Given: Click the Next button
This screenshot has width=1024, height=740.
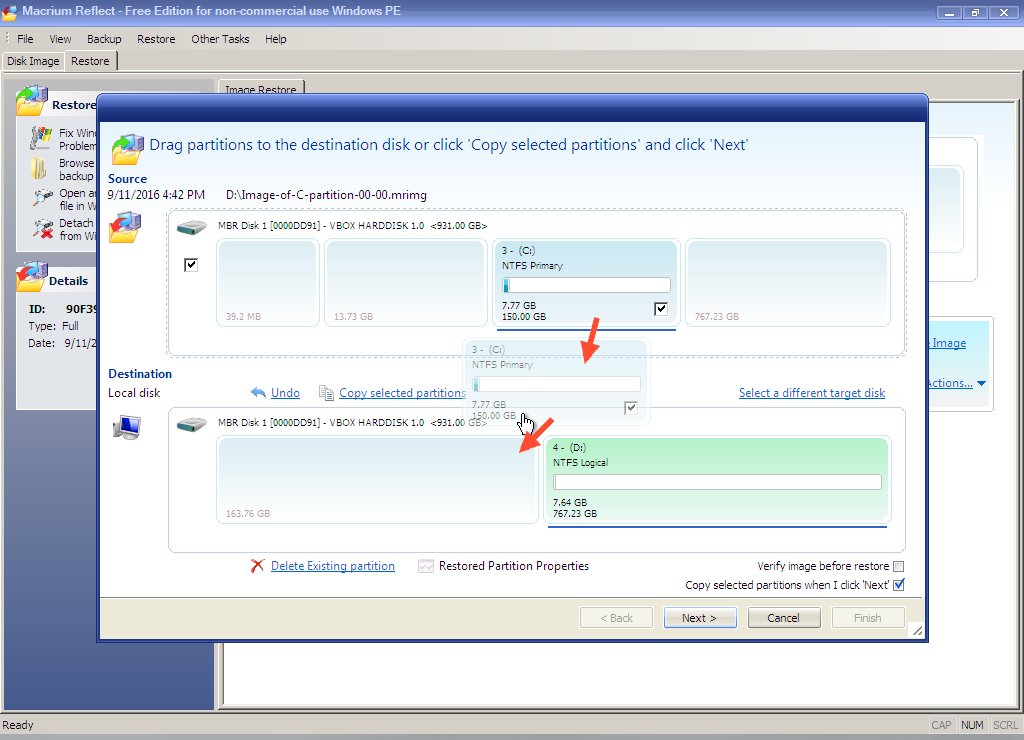Looking at the screenshot, I should pyautogui.click(x=700, y=618).
